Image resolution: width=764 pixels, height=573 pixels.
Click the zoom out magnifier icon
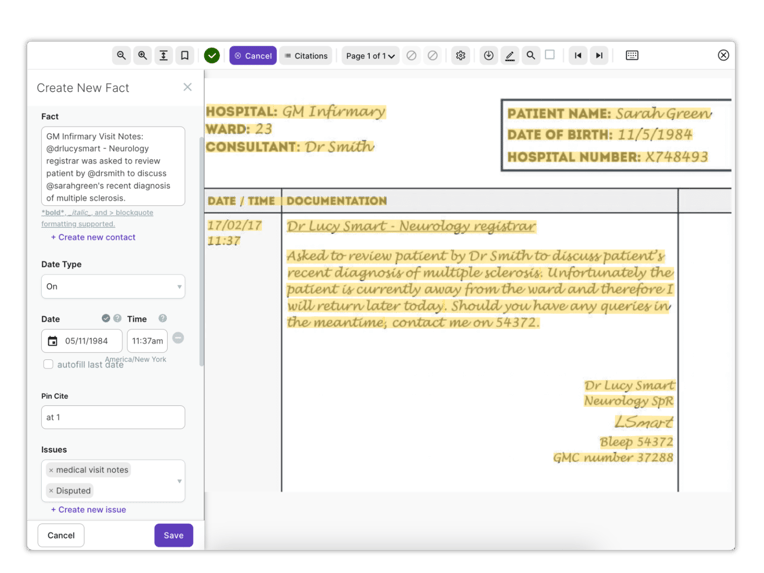point(121,56)
